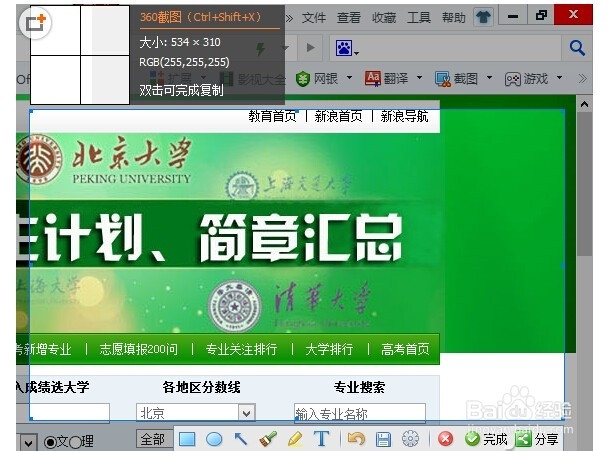The height and width of the screenshot is (451, 608).
Task: Click the undo arrow icon
Action: click(x=356, y=439)
